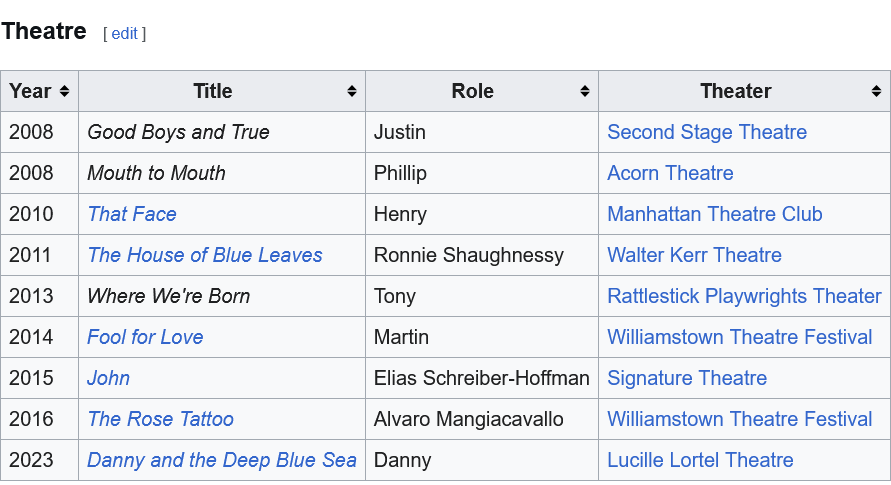Click the Ronnie Shaughnessy role cell
The image size is (891, 485).
tap(469, 255)
